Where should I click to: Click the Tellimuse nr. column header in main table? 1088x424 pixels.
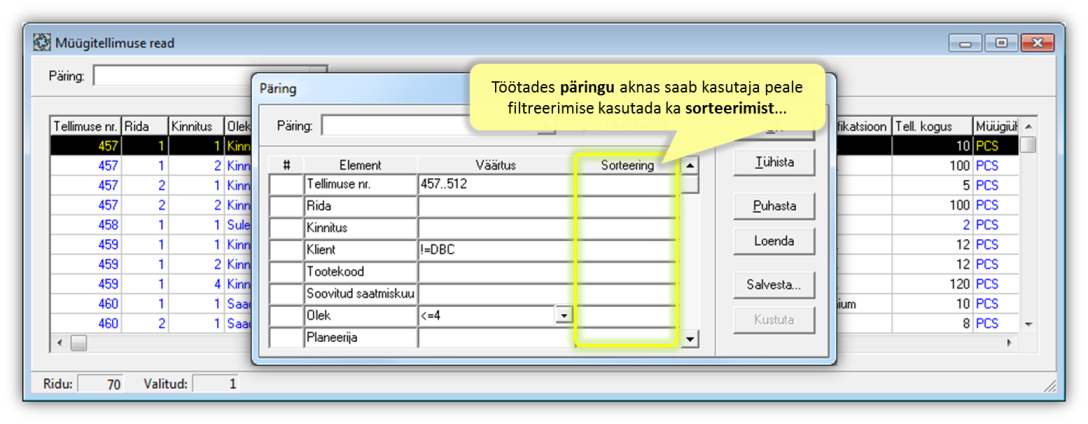[86, 126]
